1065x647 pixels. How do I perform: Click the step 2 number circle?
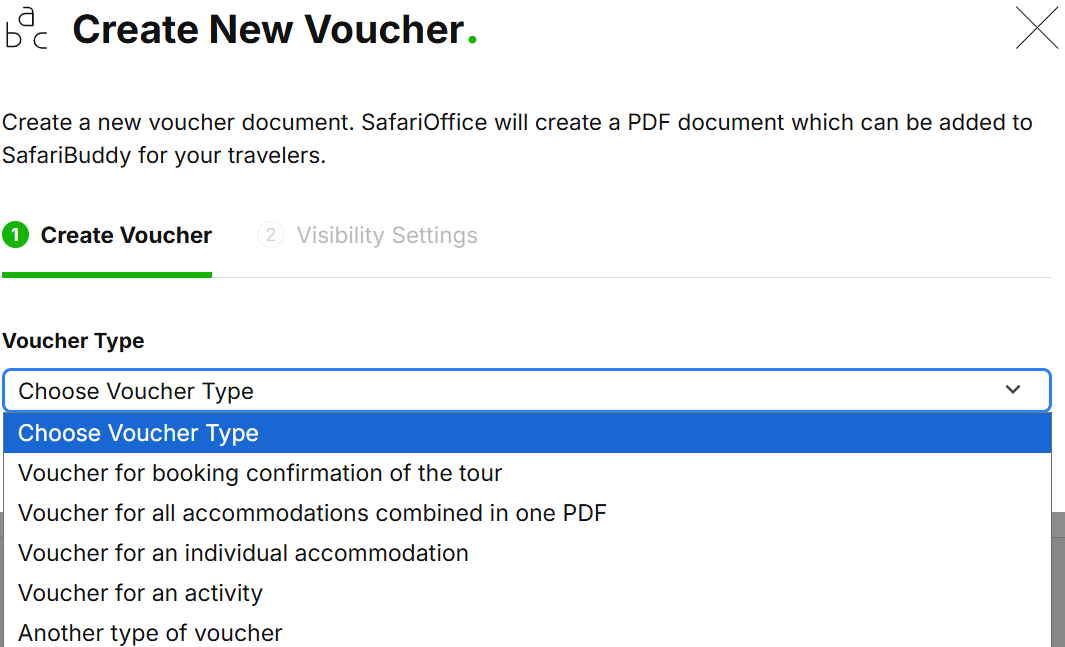pyautogui.click(x=269, y=236)
